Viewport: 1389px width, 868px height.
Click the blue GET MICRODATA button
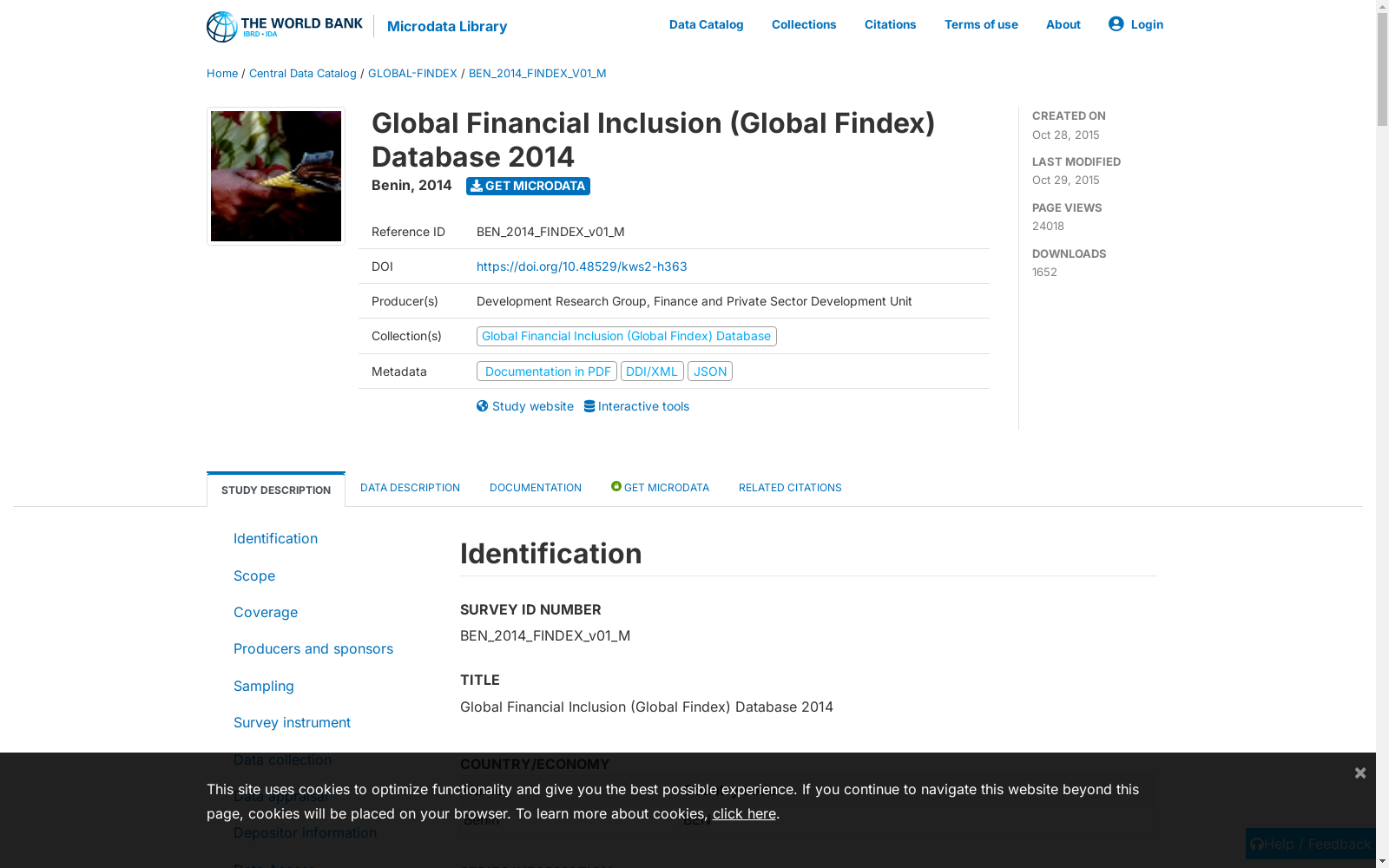click(x=528, y=186)
